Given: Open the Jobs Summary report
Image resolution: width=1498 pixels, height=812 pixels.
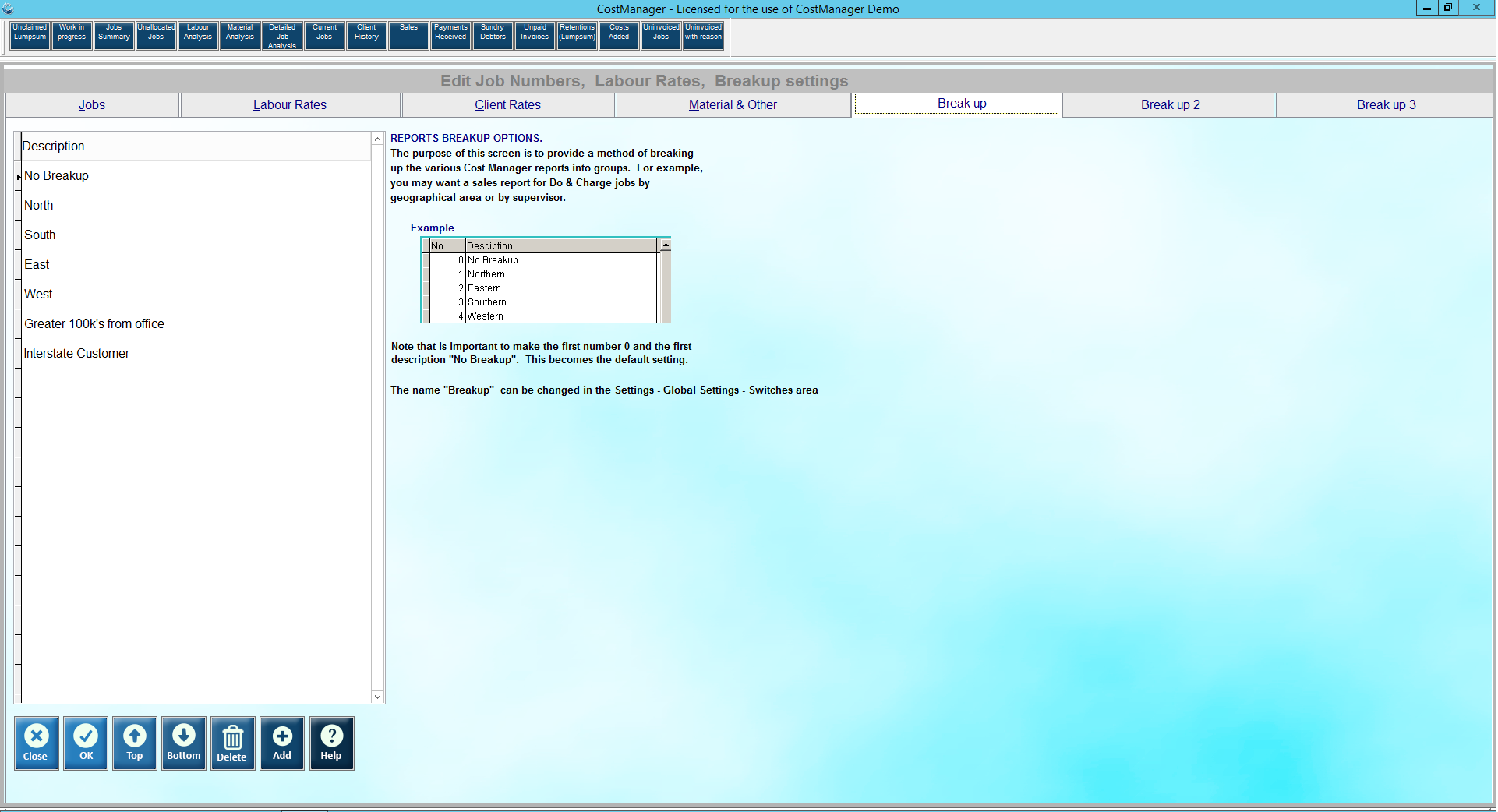Looking at the screenshot, I should point(114,36).
